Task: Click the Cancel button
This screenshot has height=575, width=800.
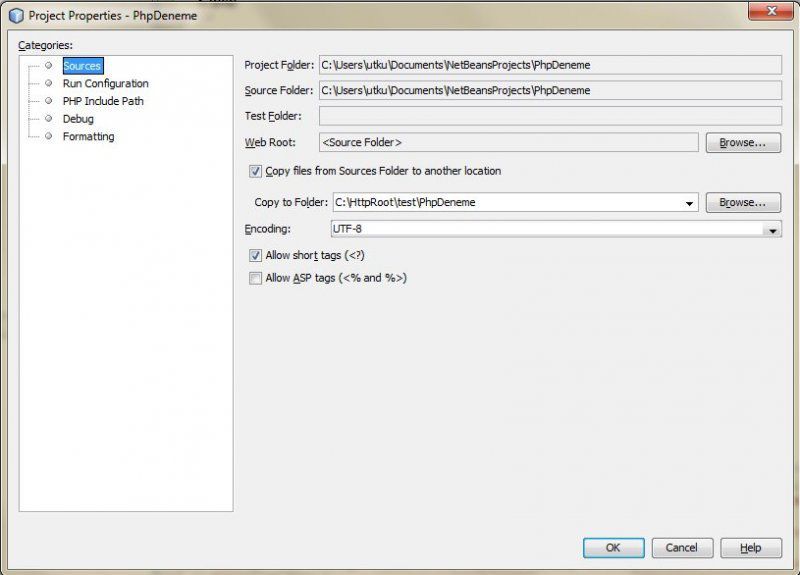Action: (682, 548)
